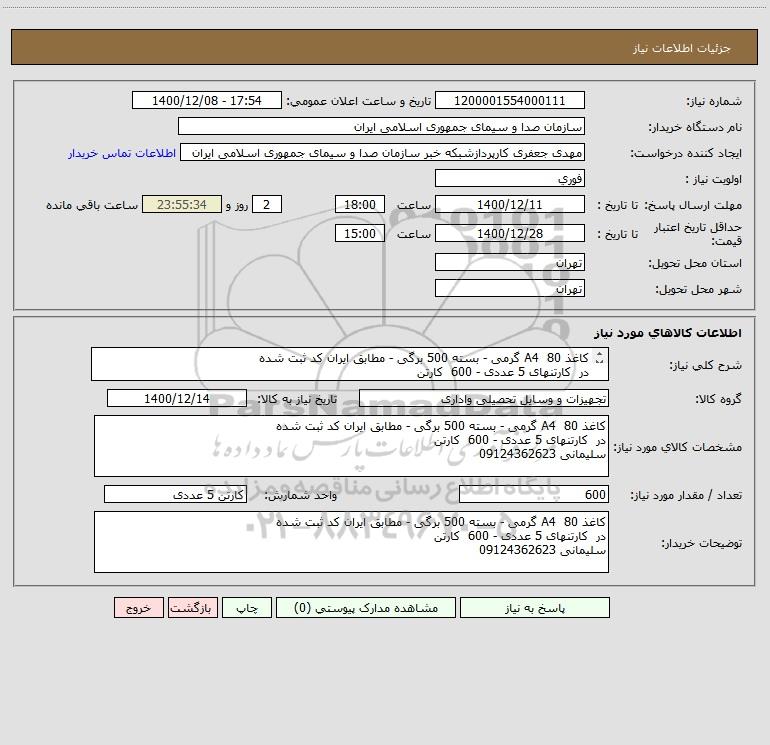The height and width of the screenshot is (745, 770).
Task: Click the اطلاعات کالاهای مورد نیاز section heading
Action: tap(667, 333)
